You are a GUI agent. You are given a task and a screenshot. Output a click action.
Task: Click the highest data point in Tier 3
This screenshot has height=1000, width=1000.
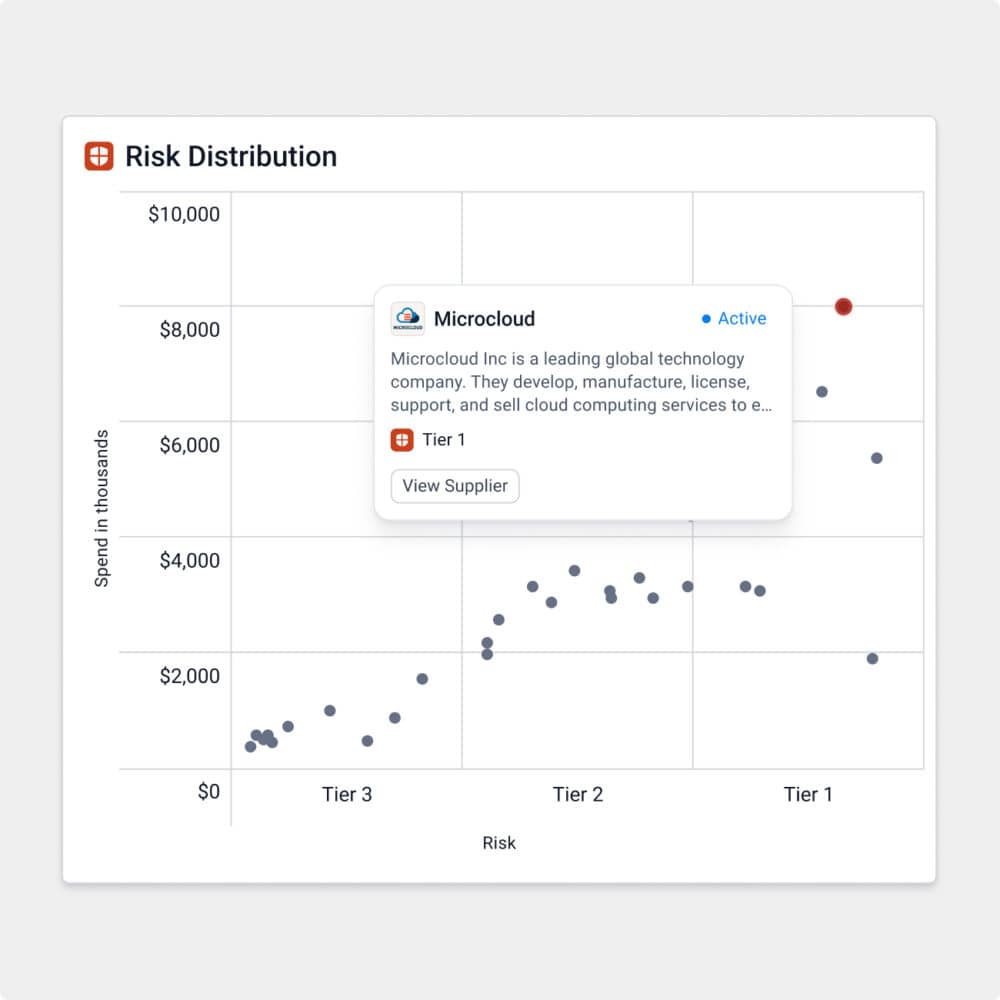(422, 679)
